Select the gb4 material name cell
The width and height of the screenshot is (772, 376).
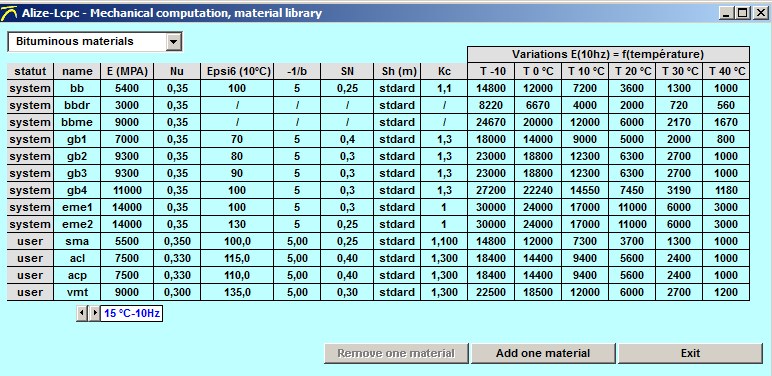tap(77, 190)
